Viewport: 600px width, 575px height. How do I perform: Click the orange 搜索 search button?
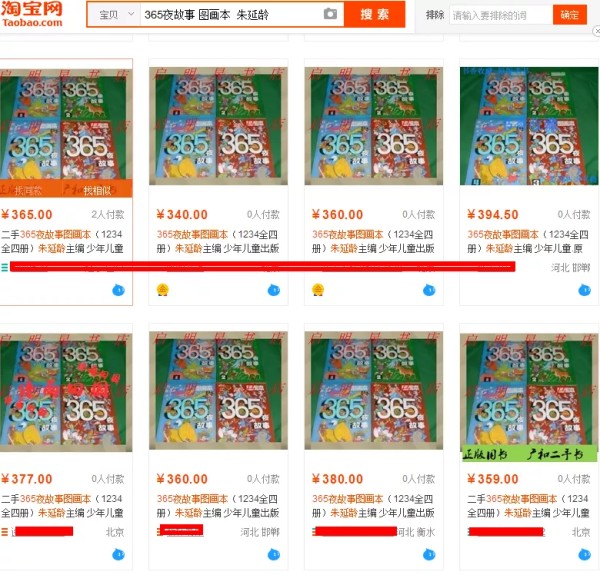point(374,15)
